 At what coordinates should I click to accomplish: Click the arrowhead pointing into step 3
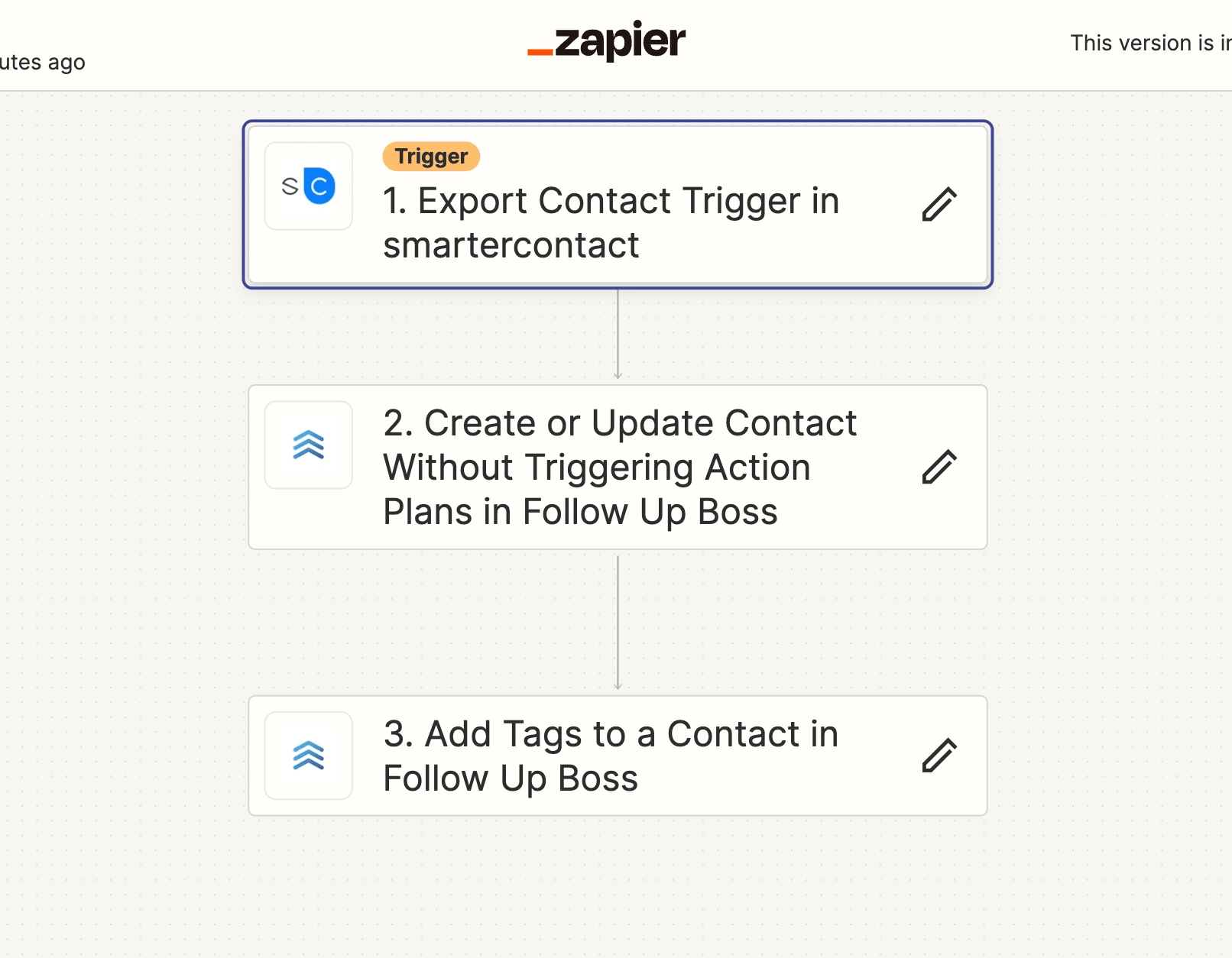pyautogui.click(x=618, y=687)
